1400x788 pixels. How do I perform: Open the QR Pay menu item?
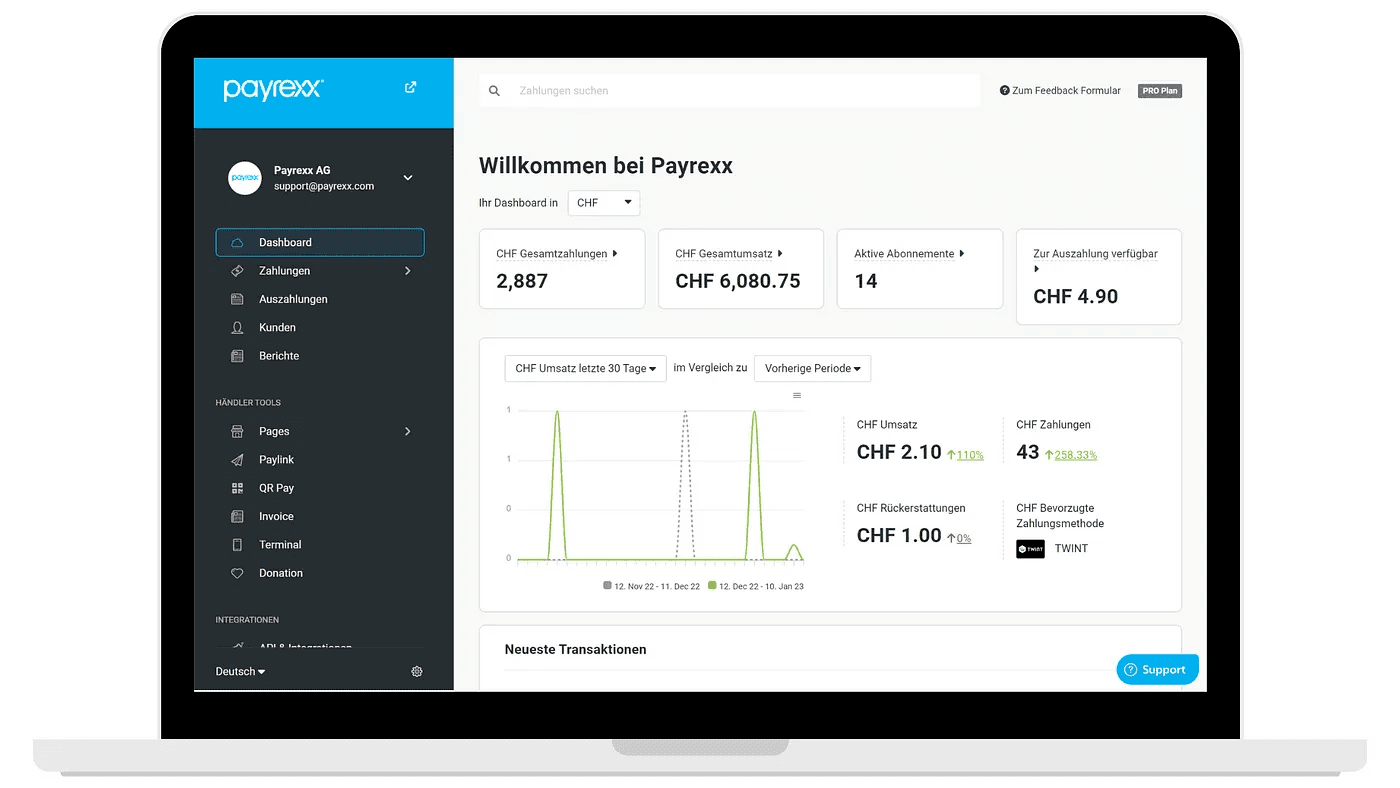[x=320, y=488]
